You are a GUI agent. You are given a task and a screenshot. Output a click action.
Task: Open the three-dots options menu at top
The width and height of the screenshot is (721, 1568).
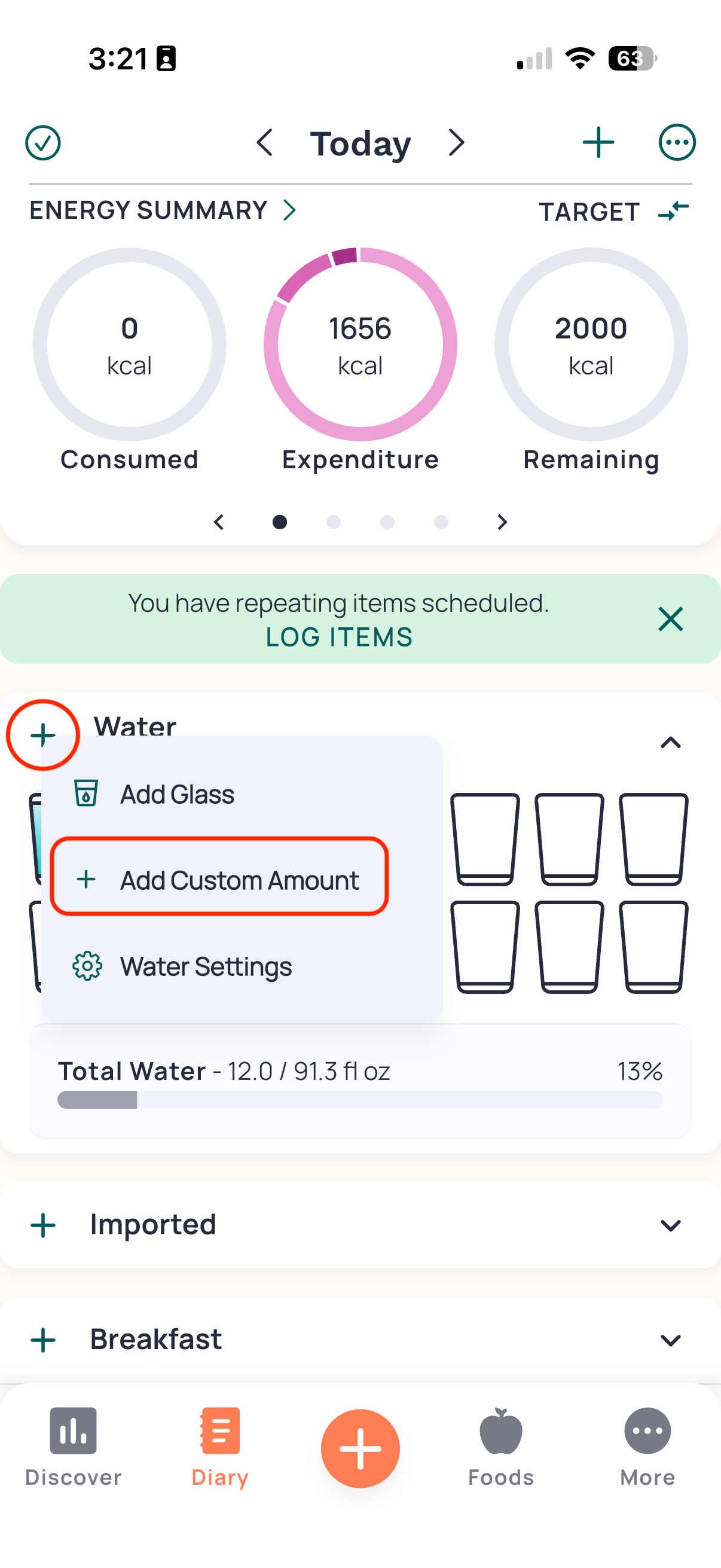point(677,142)
